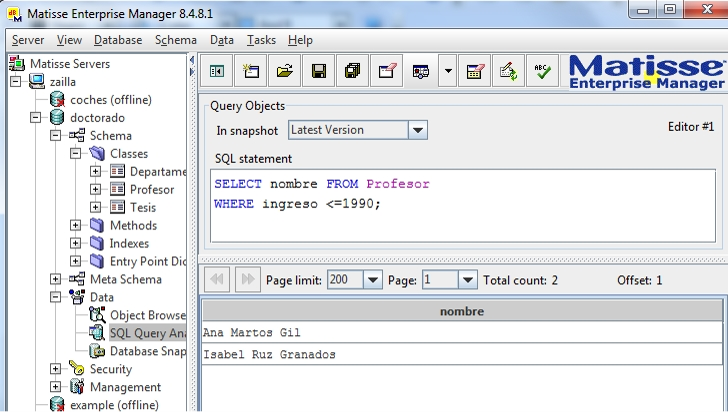The width and height of the screenshot is (728, 412).
Task: Toggle the sidebar panel toolbar icon
Action: click(217, 71)
